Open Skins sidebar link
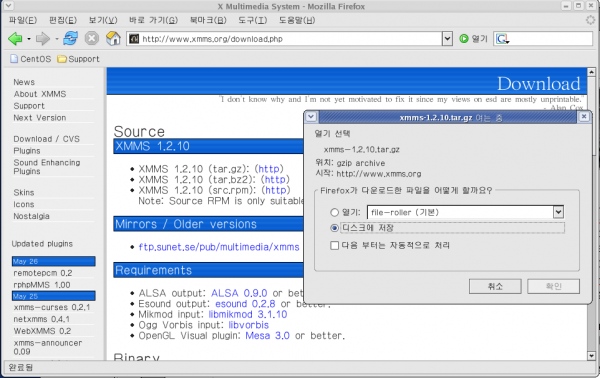Screen dimensions: 600x378 (x=24, y=192)
